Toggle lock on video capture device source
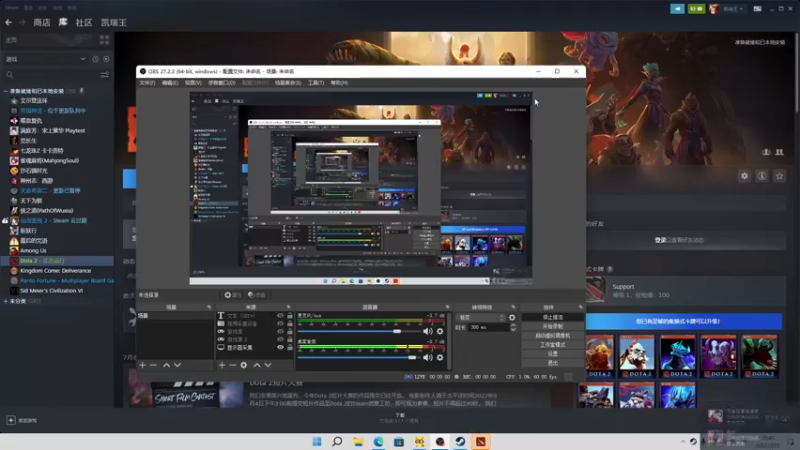This screenshot has width=800, height=450. 290,323
